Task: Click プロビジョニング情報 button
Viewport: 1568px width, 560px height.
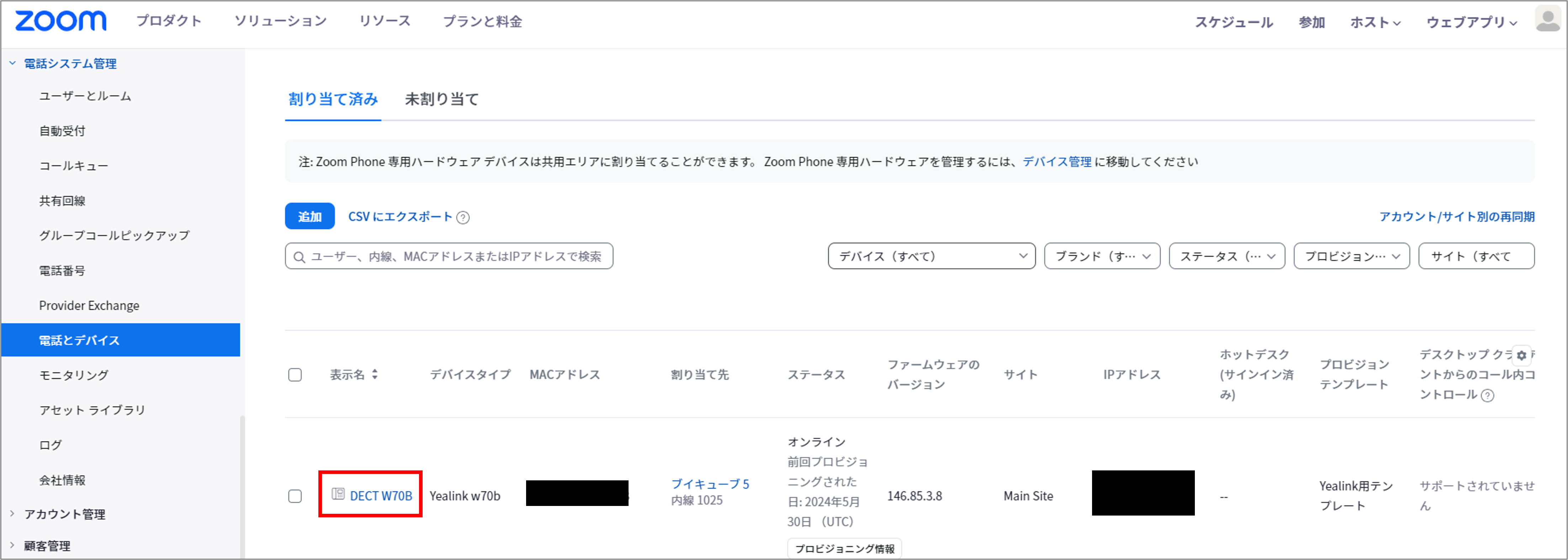Action: point(844,548)
